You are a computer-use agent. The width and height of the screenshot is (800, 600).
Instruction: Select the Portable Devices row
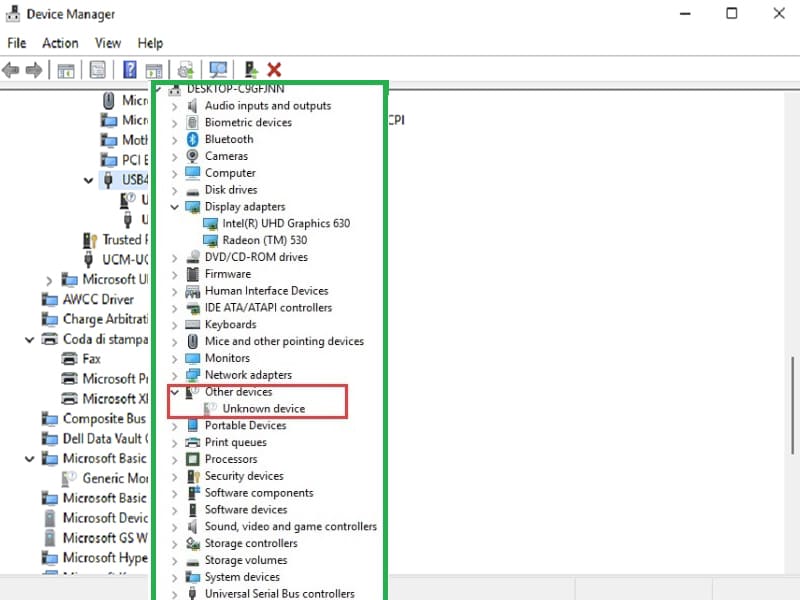[245, 426]
